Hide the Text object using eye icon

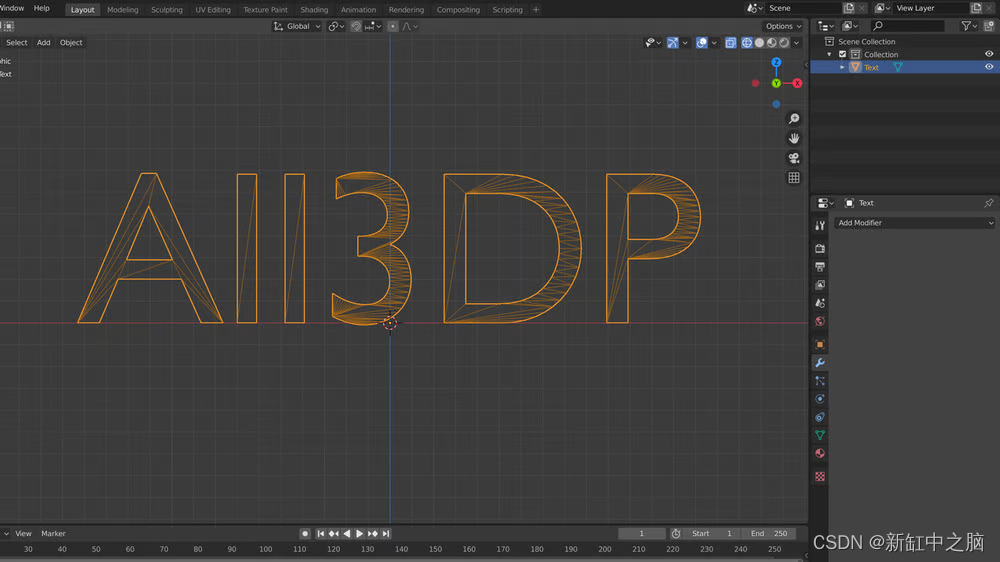coord(989,67)
